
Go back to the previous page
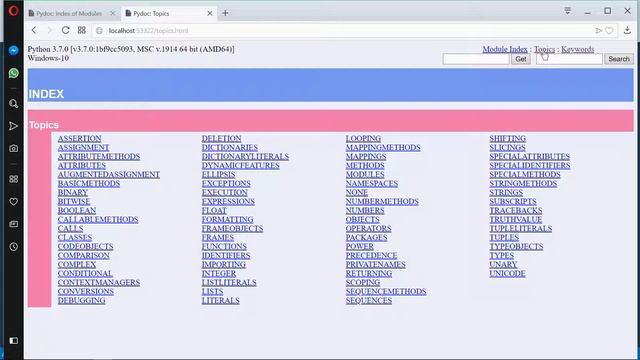[34, 30]
